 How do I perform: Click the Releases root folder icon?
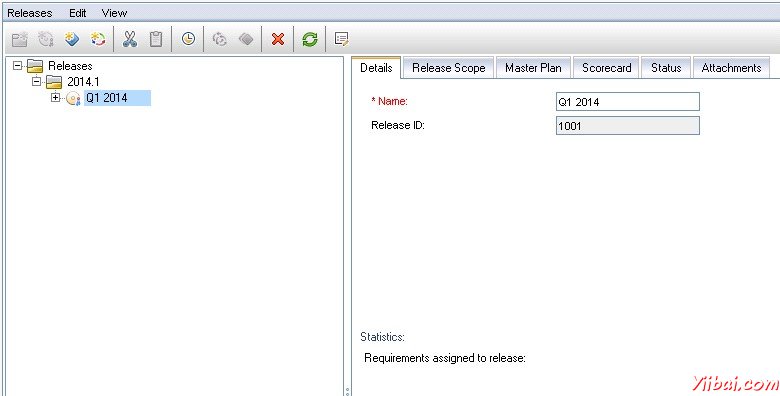(35, 66)
